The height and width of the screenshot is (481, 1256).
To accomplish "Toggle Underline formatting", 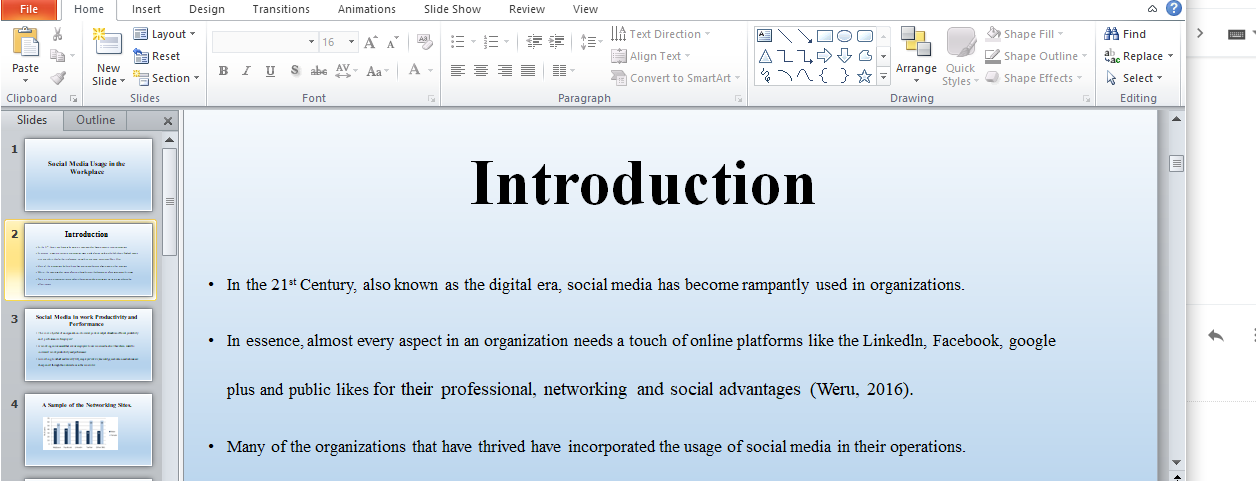I will coord(271,71).
